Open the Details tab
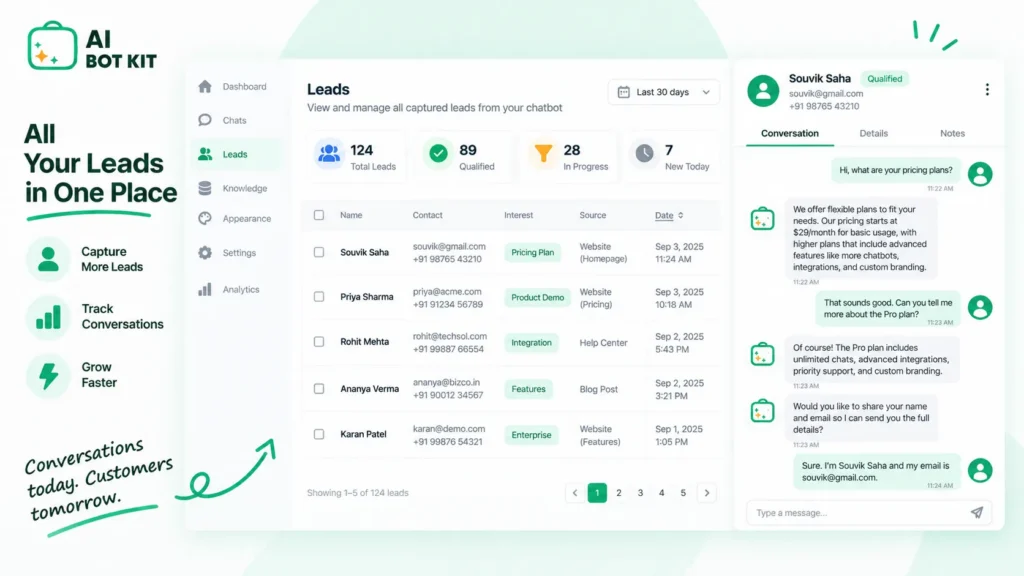Viewport: 1024px width, 576px height. pos(873,133)
